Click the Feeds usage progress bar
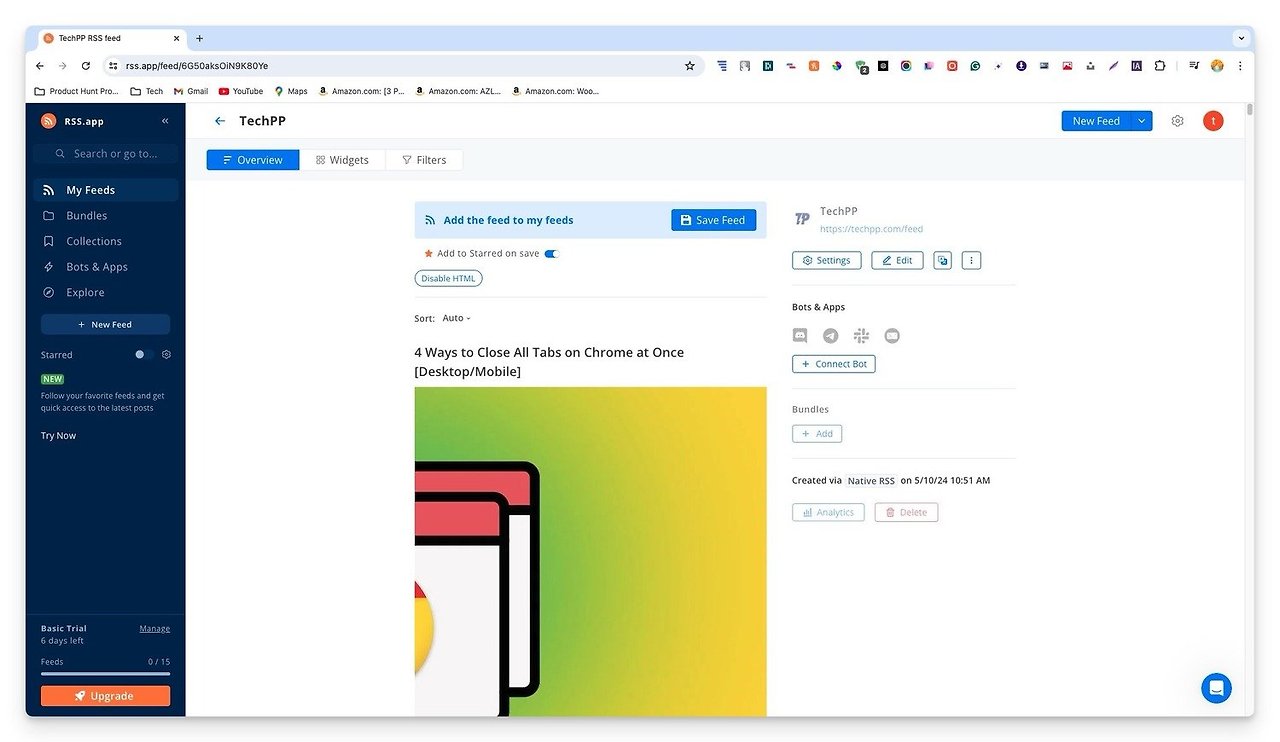1280x742 pixels. pos(105,674)
